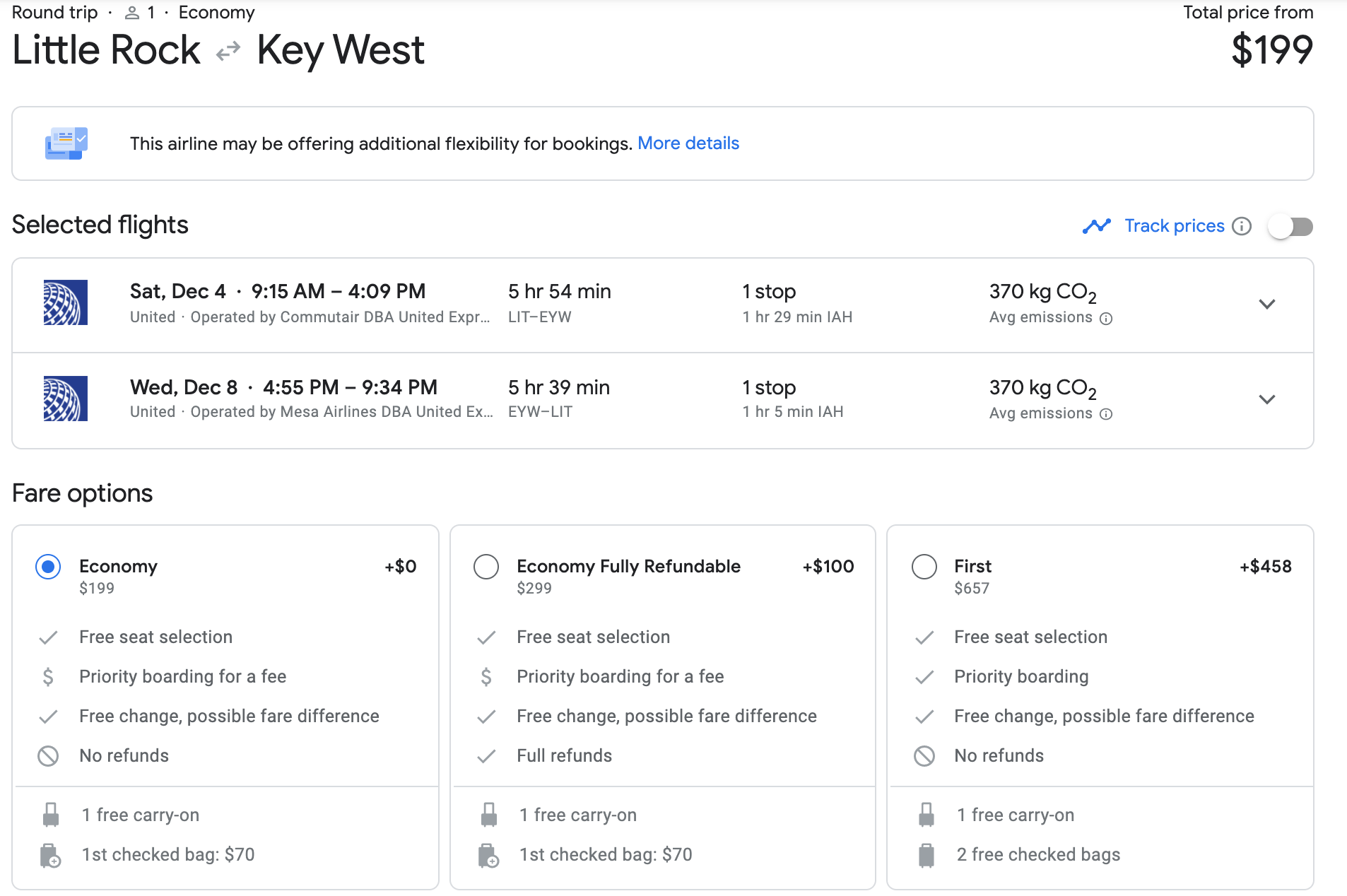Choose the First fare radio button
The image size is (1347, 896).
(924, 567)
